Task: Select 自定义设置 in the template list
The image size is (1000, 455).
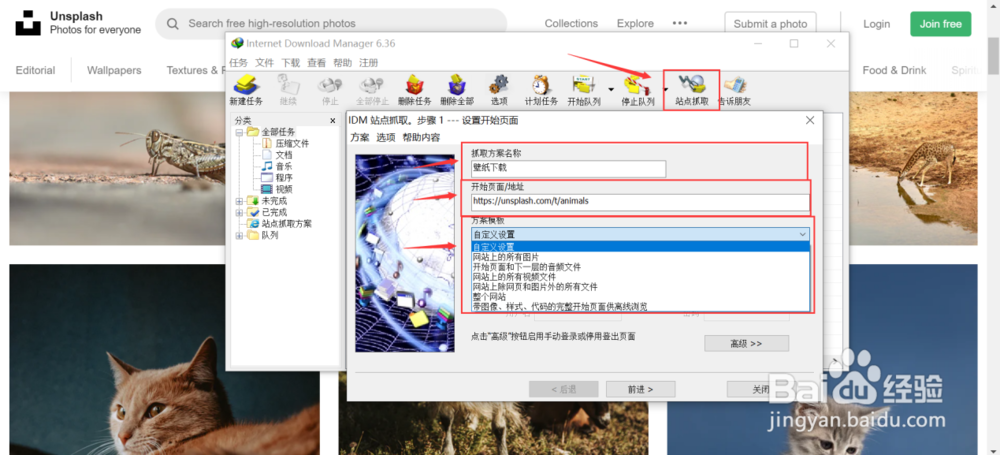Action: 640,247
